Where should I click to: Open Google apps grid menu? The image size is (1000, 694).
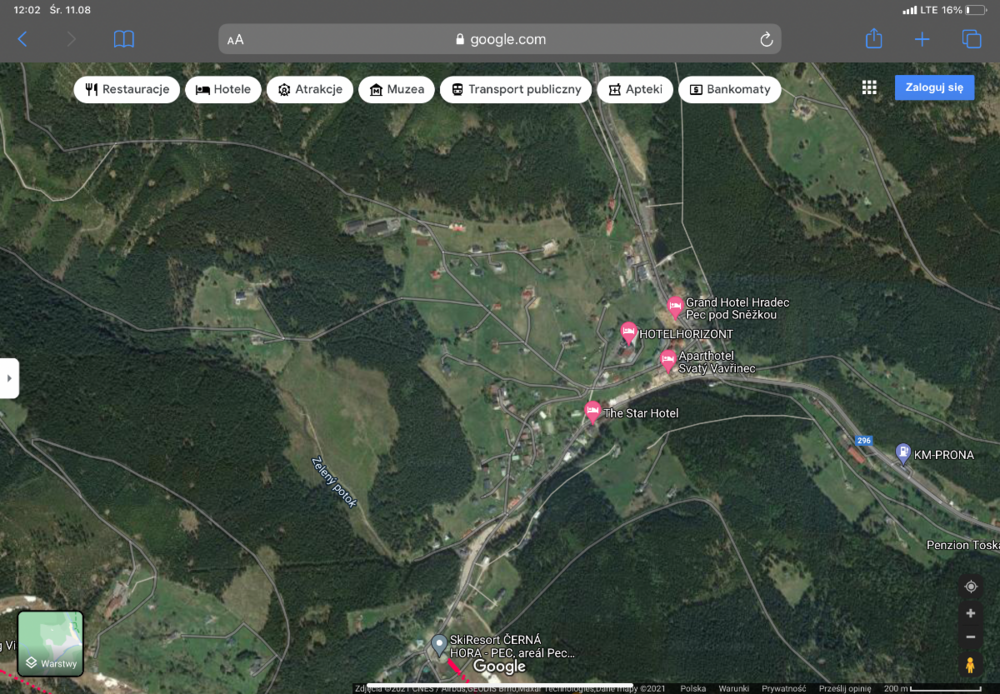tap(869, 88)
